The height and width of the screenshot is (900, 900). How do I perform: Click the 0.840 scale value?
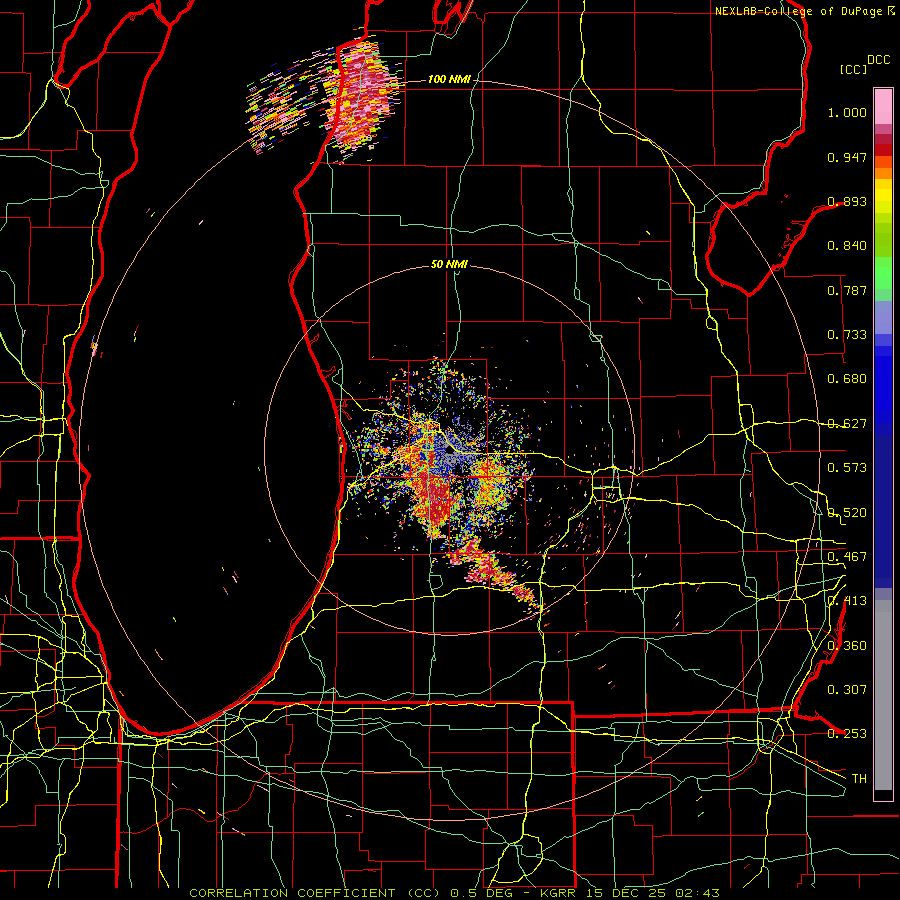click(847, 246)
